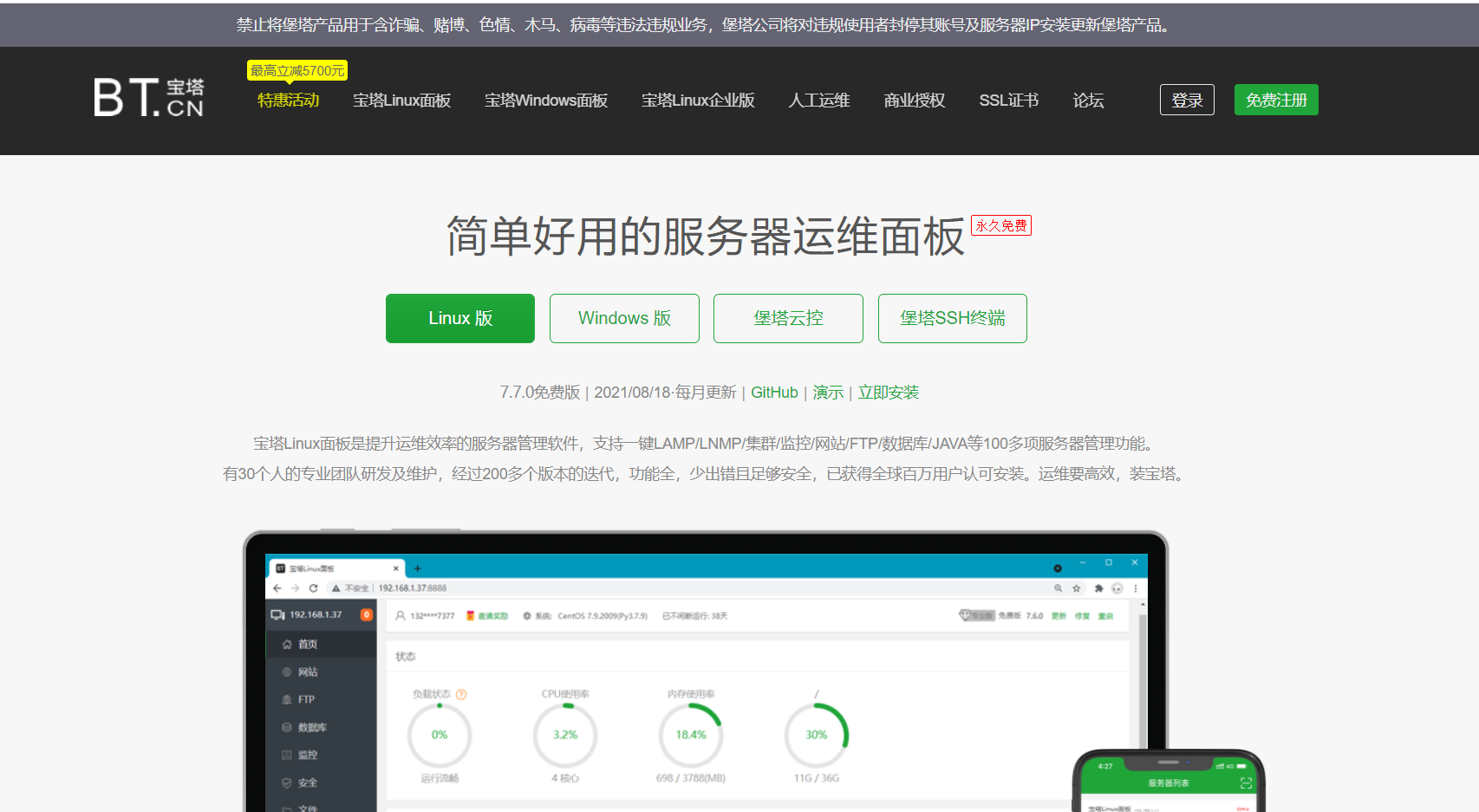Image resolution: width=1479 pixels, height=812 pixels.
Task: Open 宝塔Windows面板 in the navigation bar
Action: 545,101
